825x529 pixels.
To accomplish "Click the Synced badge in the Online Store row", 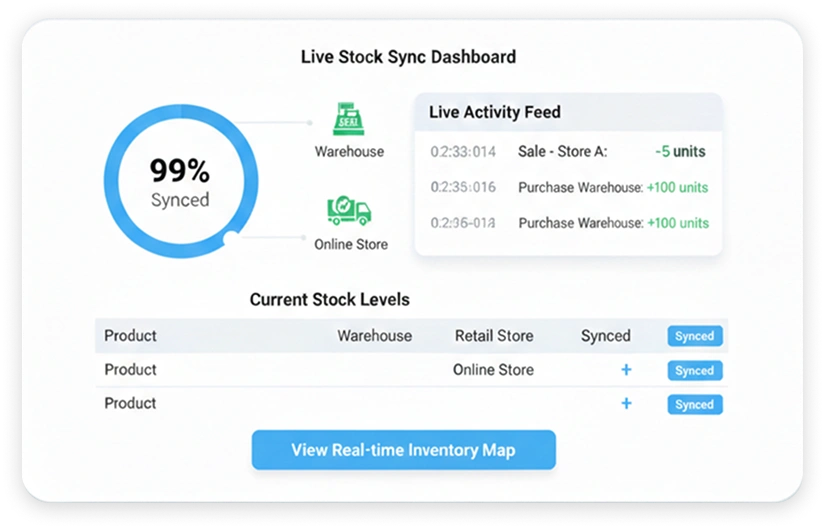I will tap(695, 370).
